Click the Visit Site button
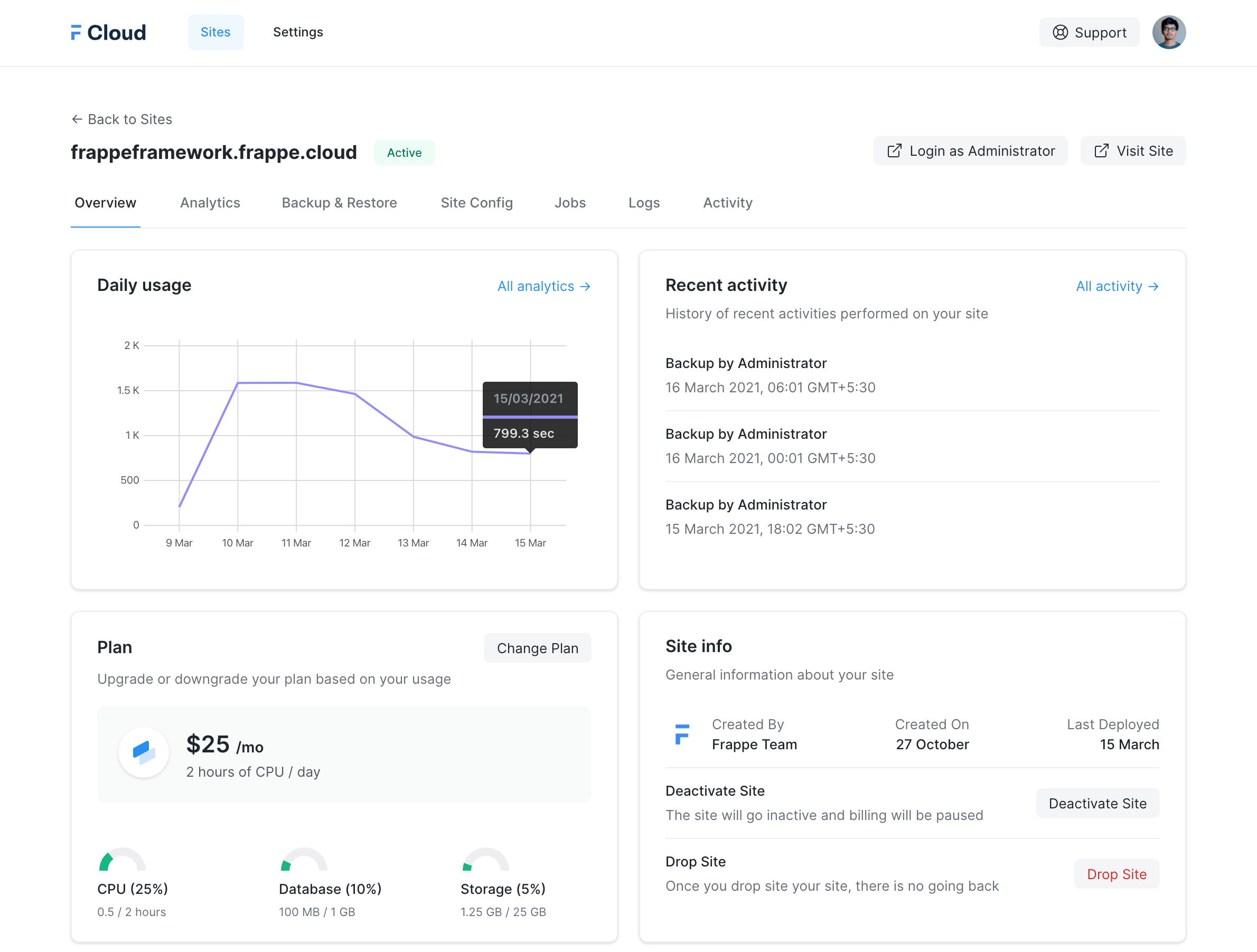Screen dimensions: 1257x952 (1132, 150)
